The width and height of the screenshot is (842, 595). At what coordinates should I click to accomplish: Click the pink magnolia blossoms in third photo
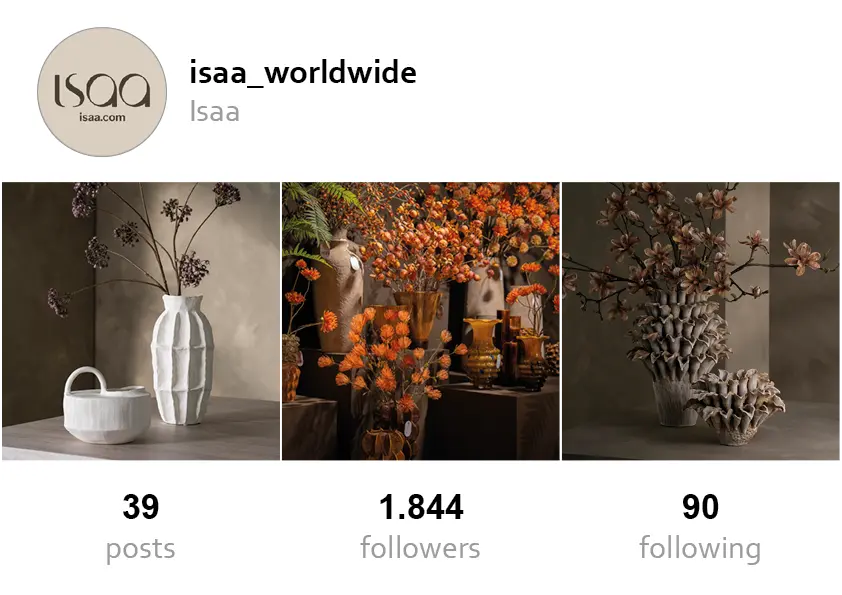tap(698, 242)
